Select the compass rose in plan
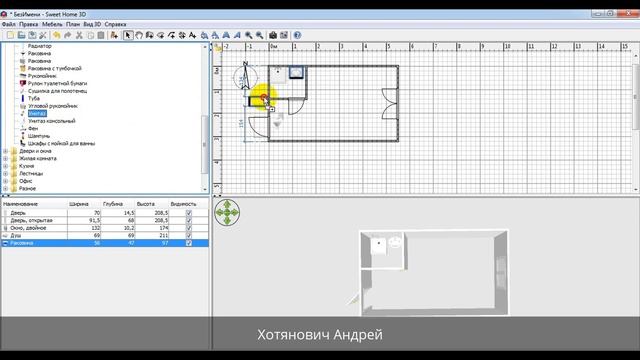This screenshot has width=640, height=360. pos(245,76)
